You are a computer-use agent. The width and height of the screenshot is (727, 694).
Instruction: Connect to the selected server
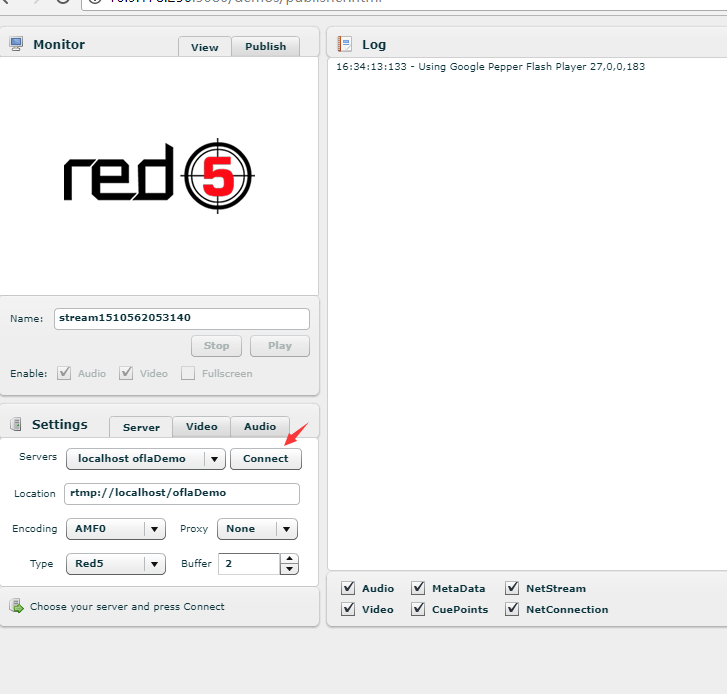[266, 459]
